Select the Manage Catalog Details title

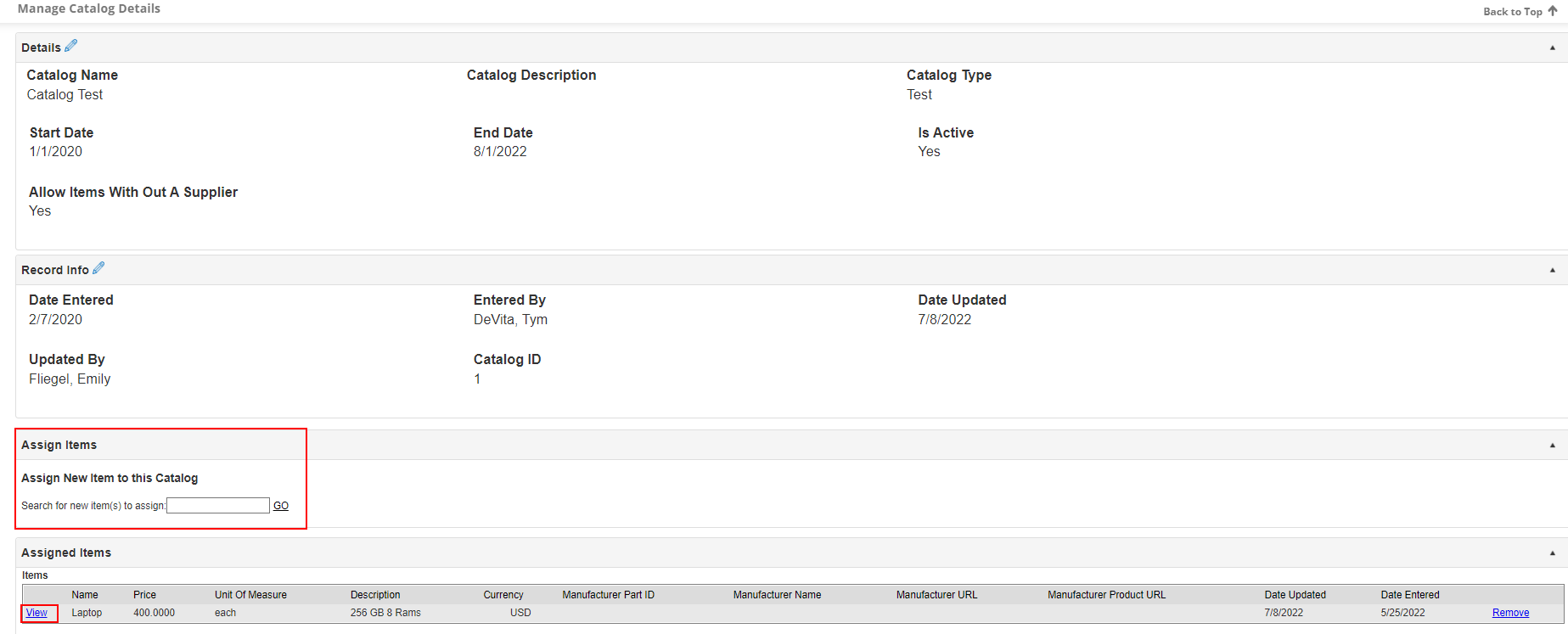[x=89, y=8]
